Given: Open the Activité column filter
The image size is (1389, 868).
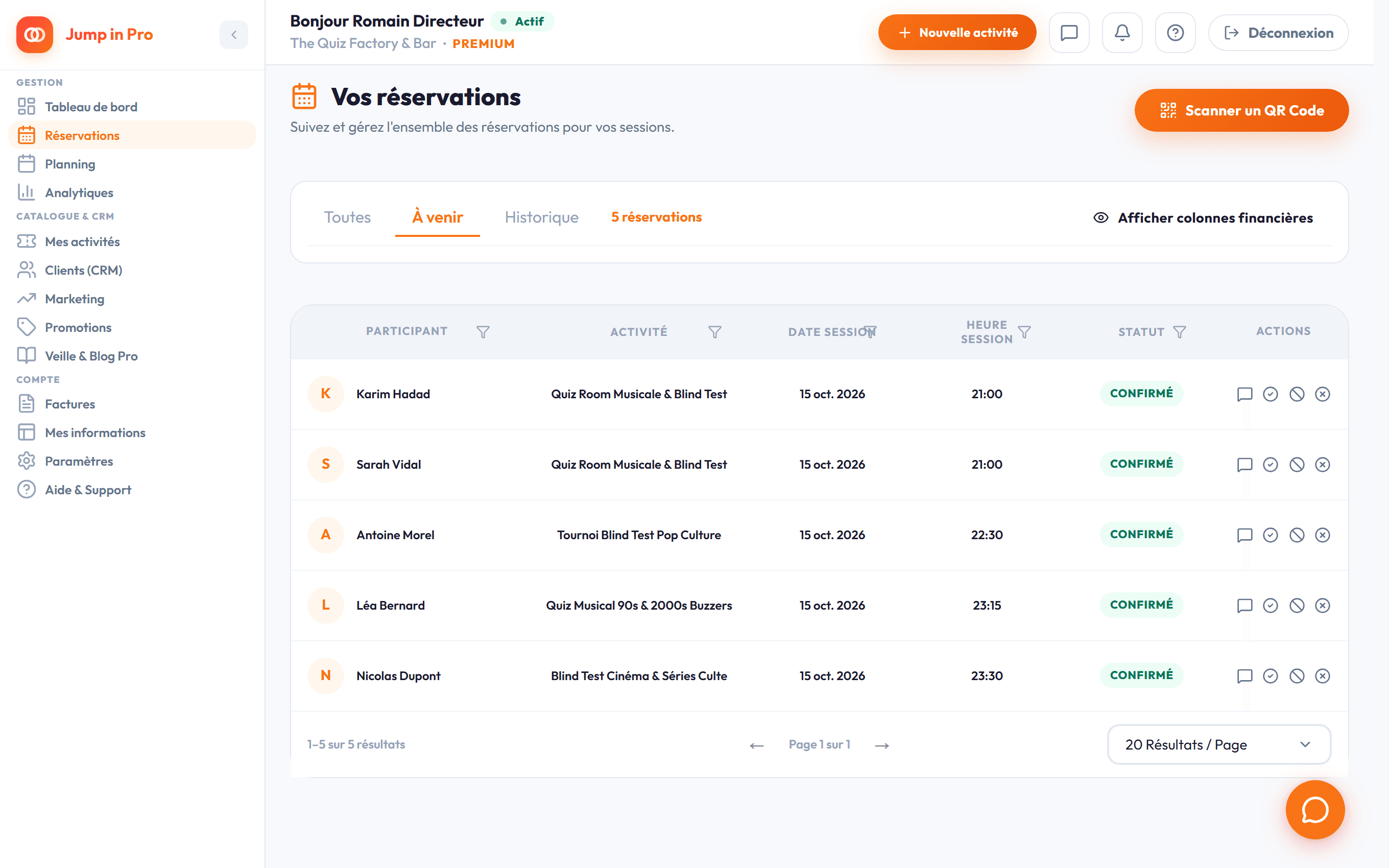Looking at the screenshot, I should [x=714, y=332].
